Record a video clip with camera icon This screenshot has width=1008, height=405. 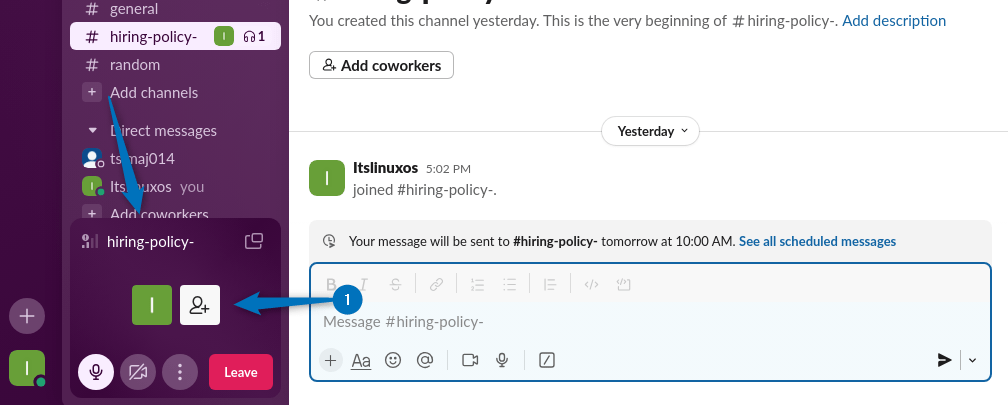[x=470, y=360]
